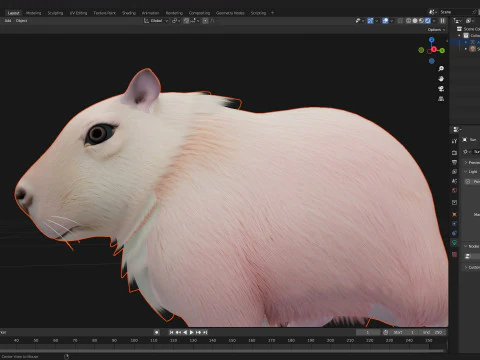Switch to rendered viewport shading
The width and height of the screenshot is (480, 360).
(428, 21)
